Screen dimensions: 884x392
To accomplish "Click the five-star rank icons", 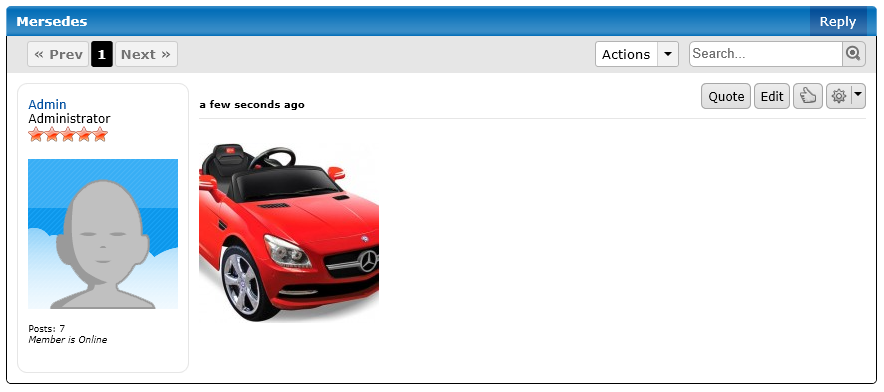I will 68,134.
